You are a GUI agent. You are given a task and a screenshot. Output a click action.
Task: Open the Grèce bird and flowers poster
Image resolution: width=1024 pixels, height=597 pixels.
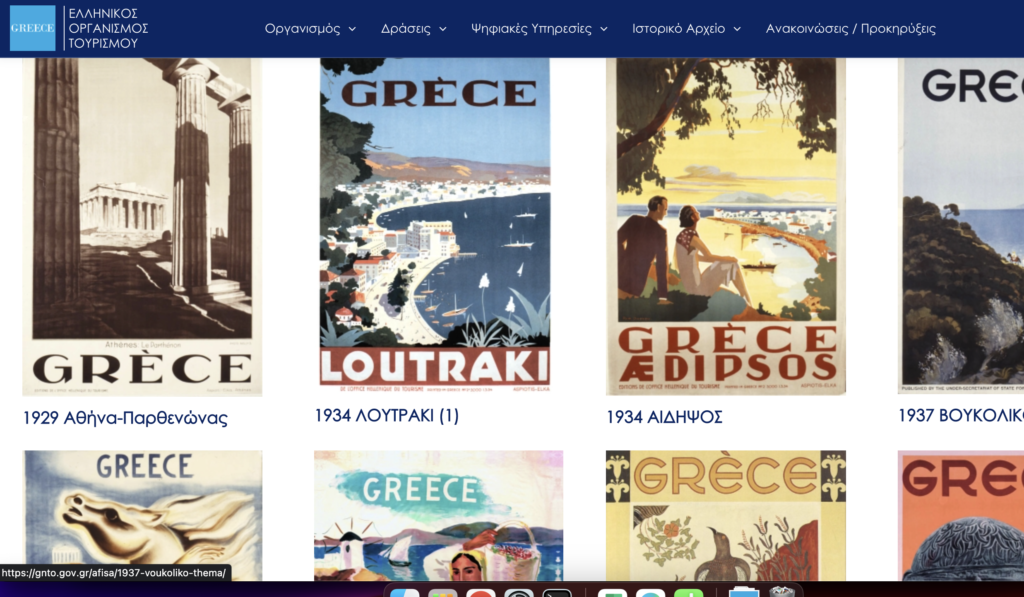pos(725,514)
